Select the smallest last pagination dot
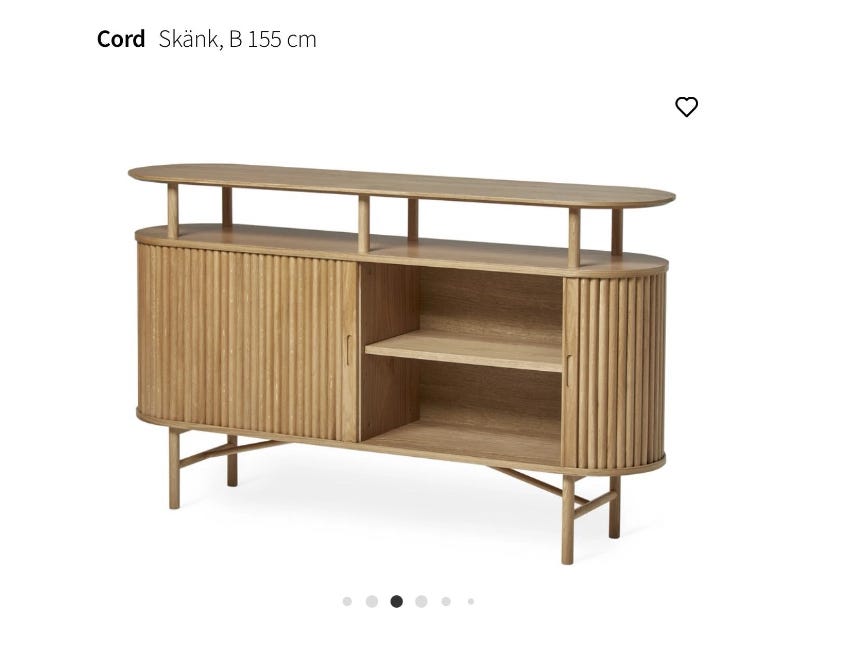This screenshot has height=654, width=858. [x=471, y=601]
